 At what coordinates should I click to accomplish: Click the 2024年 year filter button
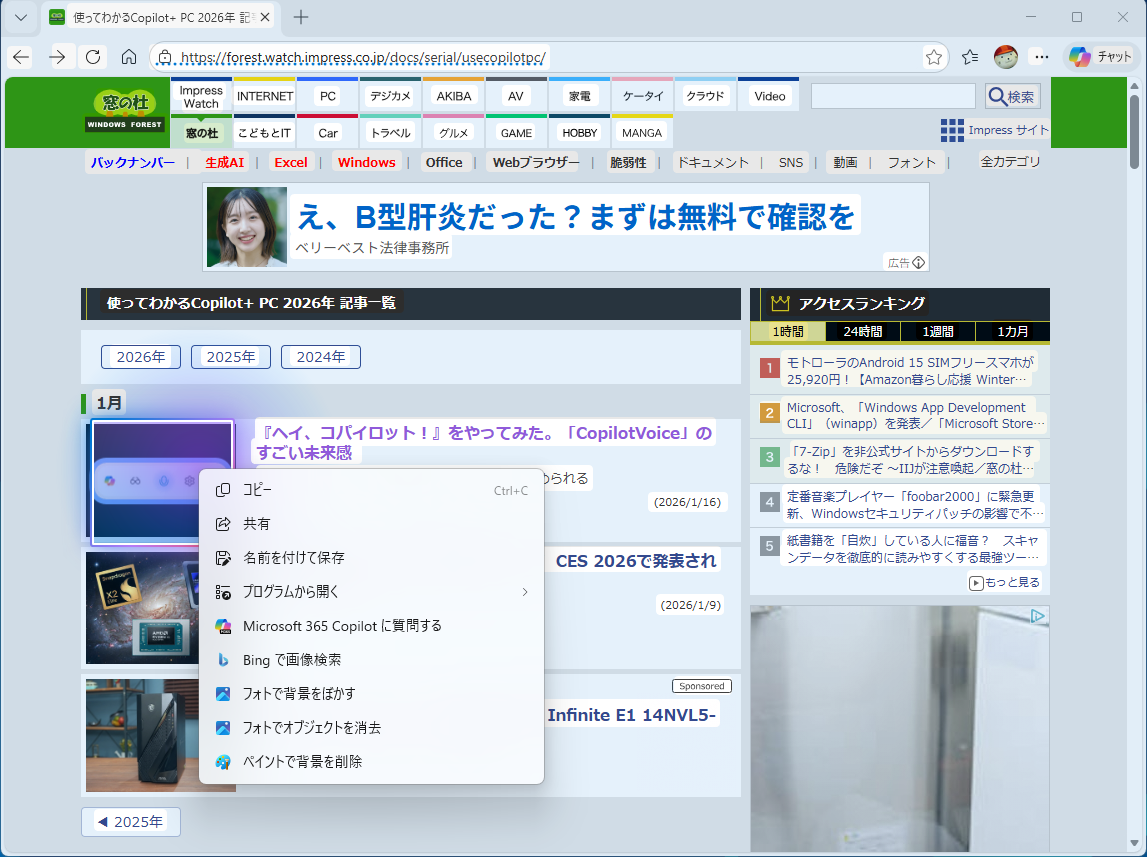click(320, 357)
